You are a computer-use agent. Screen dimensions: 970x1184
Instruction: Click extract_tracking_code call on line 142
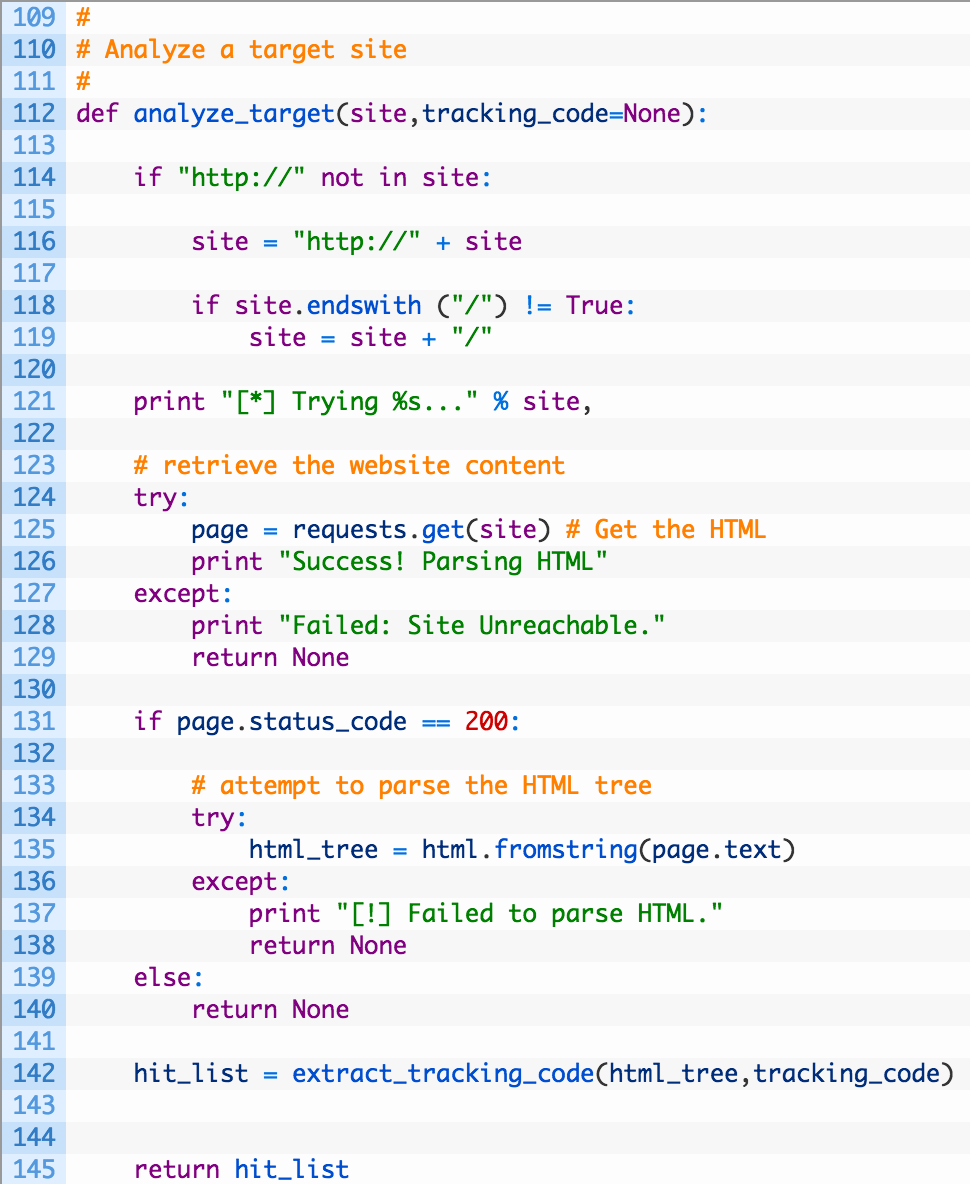[x=623, y=1074]
